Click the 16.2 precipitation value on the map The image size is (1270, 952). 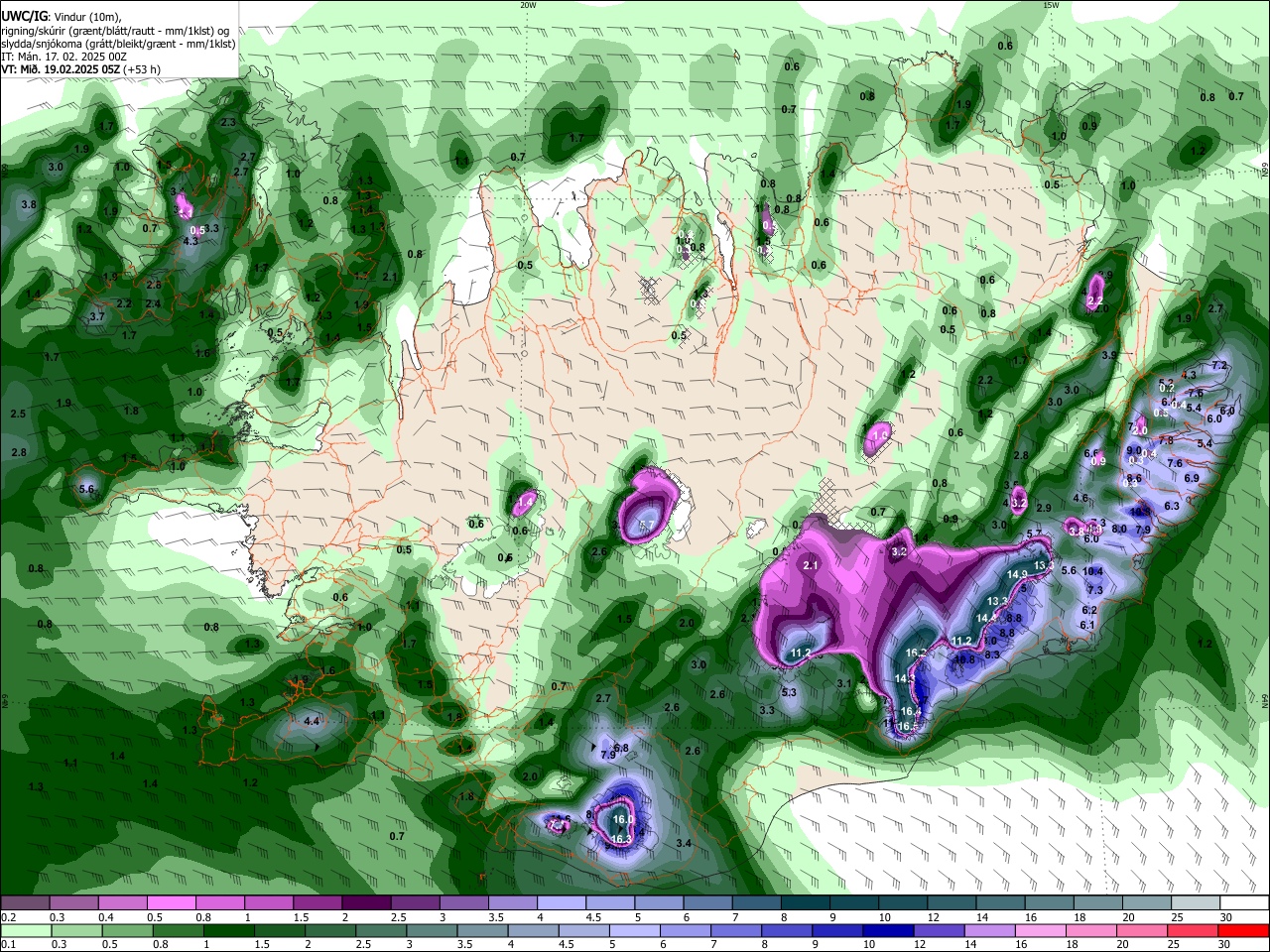(916, 654)
